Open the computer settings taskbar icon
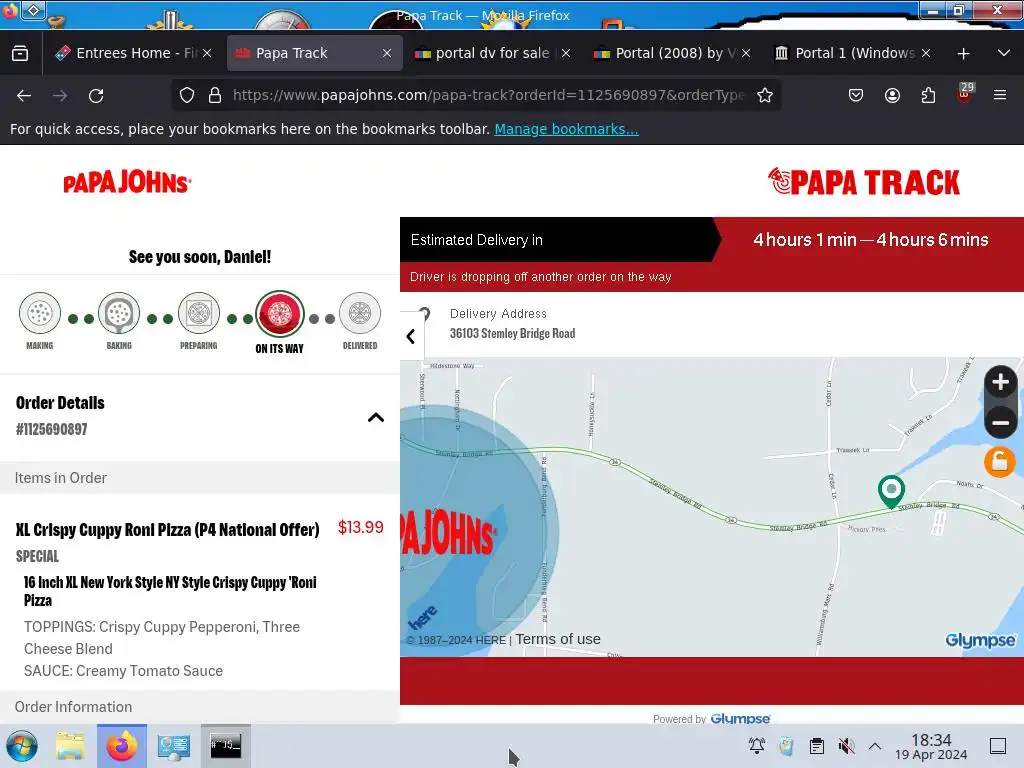Viewport: 1024px width, 768px height. (x=174, y=746)
